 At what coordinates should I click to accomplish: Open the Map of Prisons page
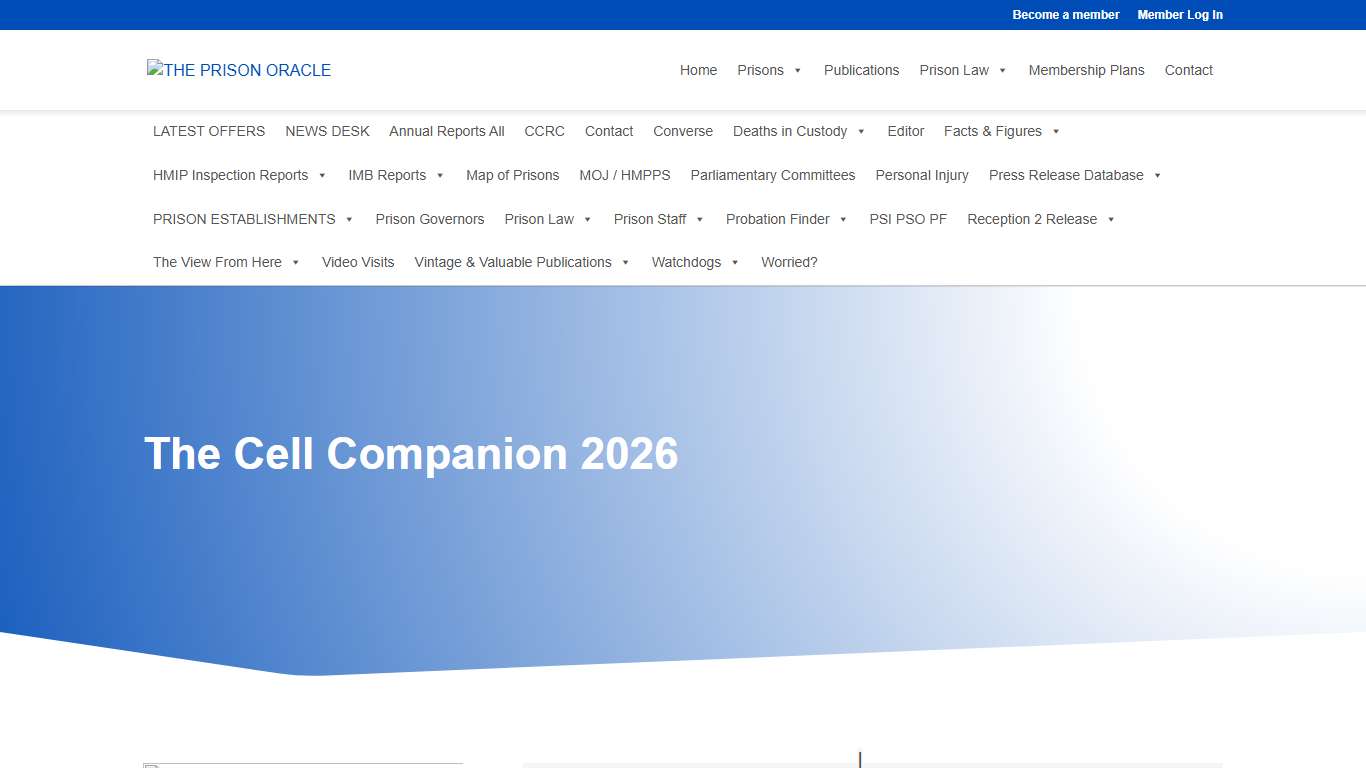tap(512, 175)
